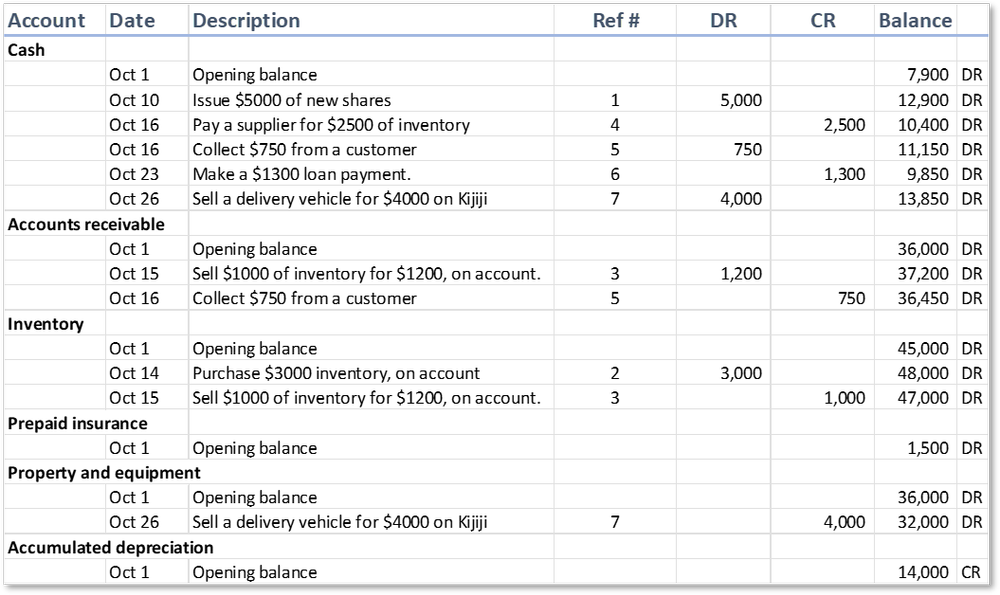This screenshot has width=1000, height=595.
Task: Click 'Make a $1300 loan payment.' description
Action: (302, 174)
